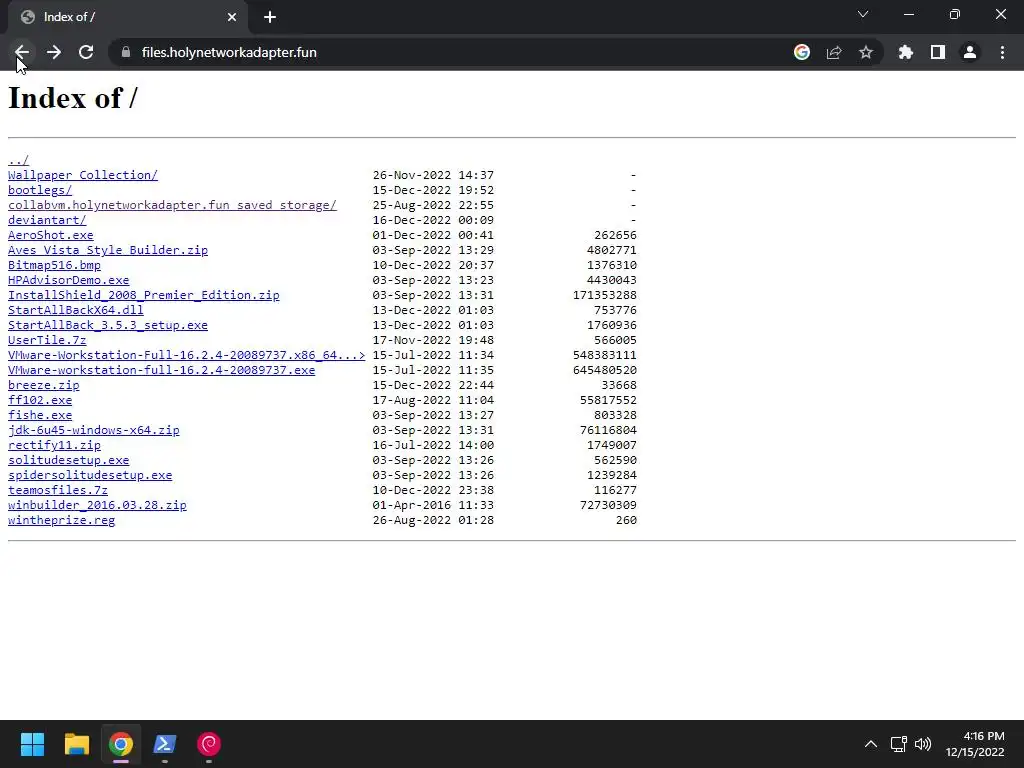This screenshot has width=1024, height=768.
Task: Go back using the browser back arrow
Action: [22, 52]
